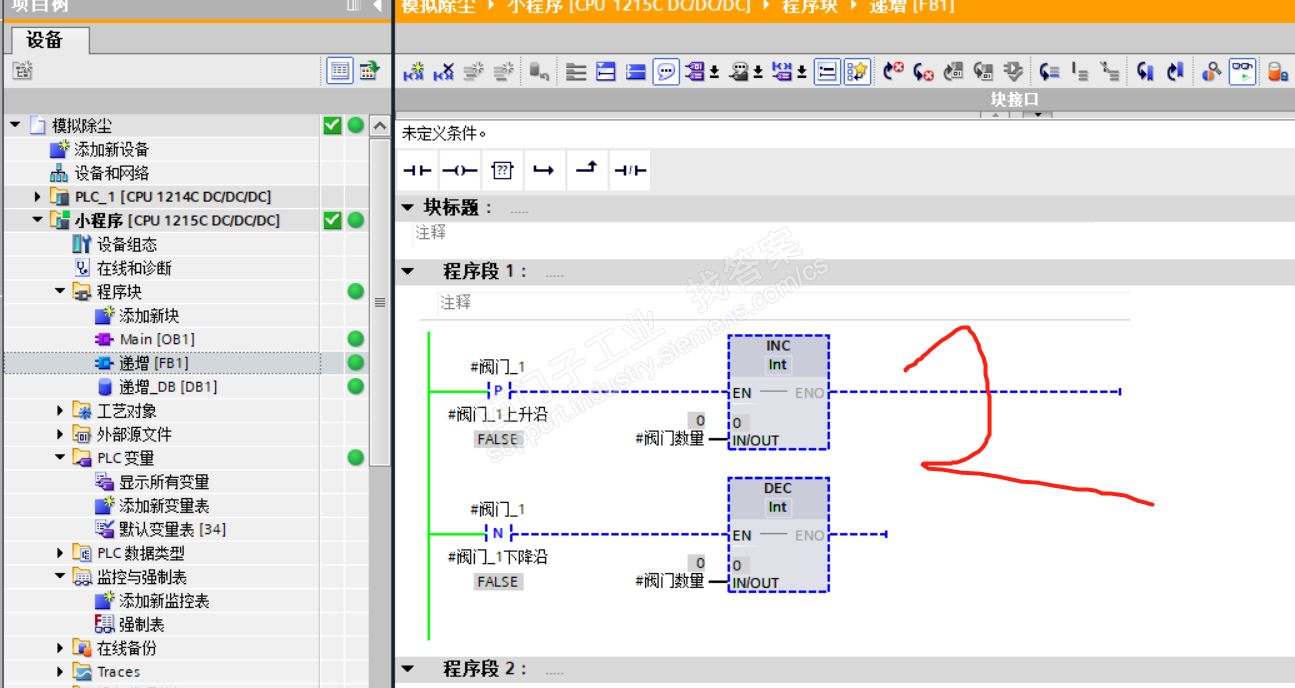The height and width of the screenshot is (688, 1295).
Task: Expand the PLC_1 [CPU 1214C] node
Action: pos(38,197)
